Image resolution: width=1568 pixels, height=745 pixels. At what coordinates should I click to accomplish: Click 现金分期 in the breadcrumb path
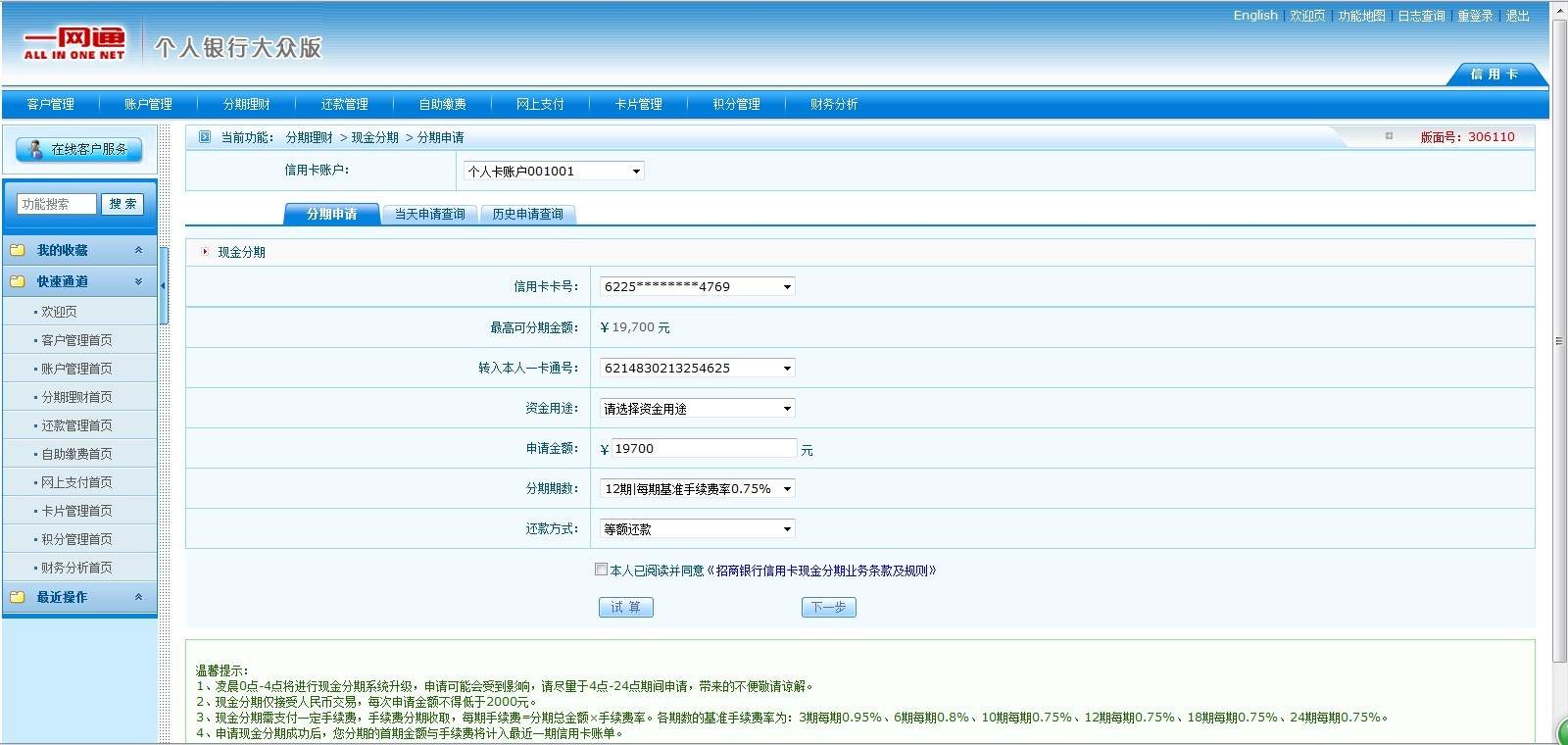click(375, 137)
